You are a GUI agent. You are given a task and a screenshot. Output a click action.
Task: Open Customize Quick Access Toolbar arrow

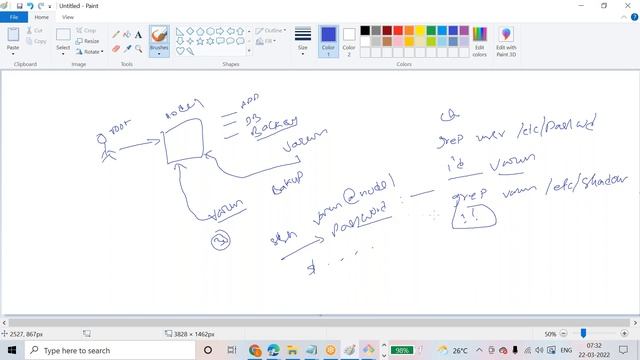tap(50, 7)
